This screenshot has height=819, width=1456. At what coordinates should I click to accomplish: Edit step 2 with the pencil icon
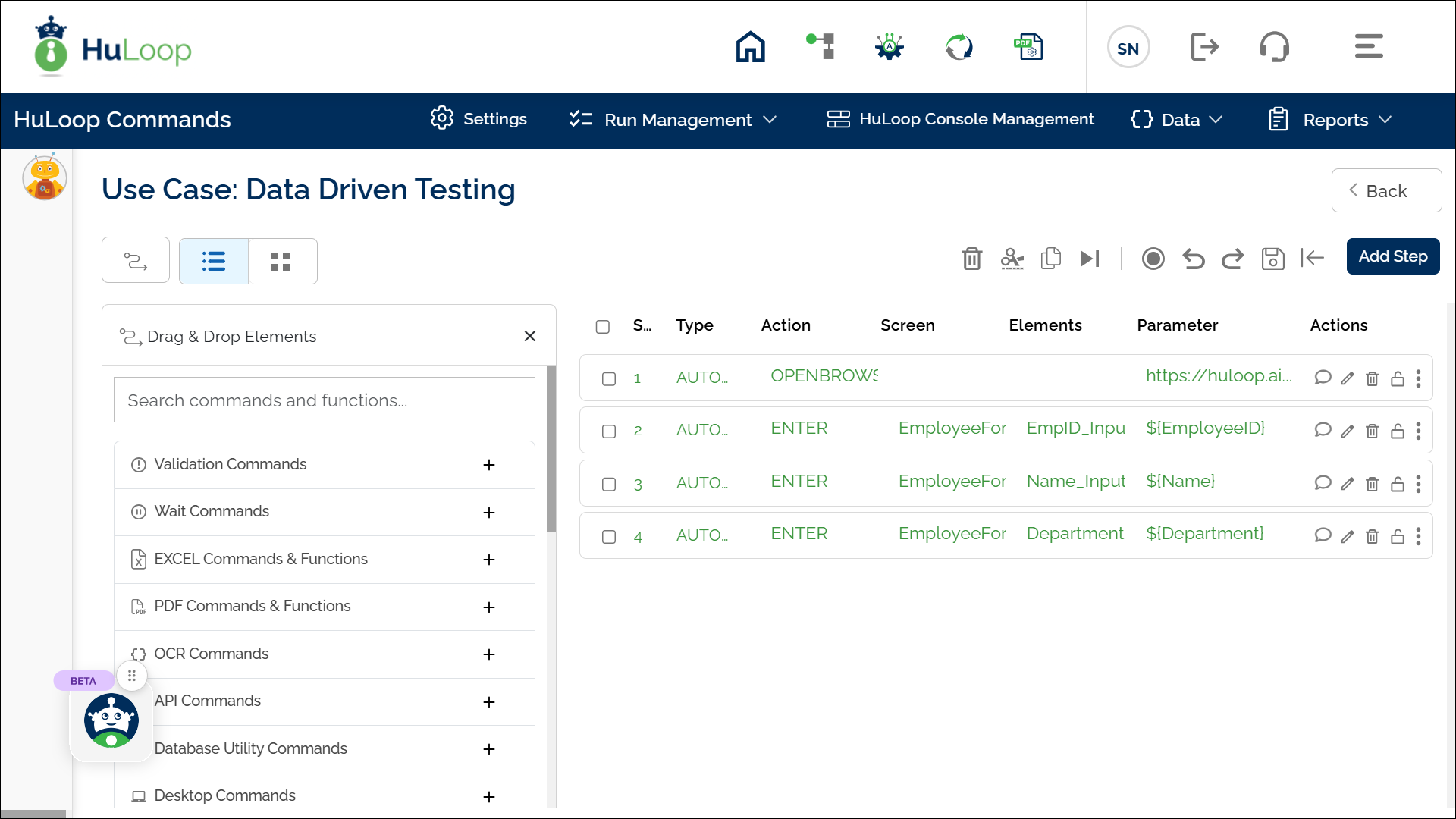point(1348,431)
